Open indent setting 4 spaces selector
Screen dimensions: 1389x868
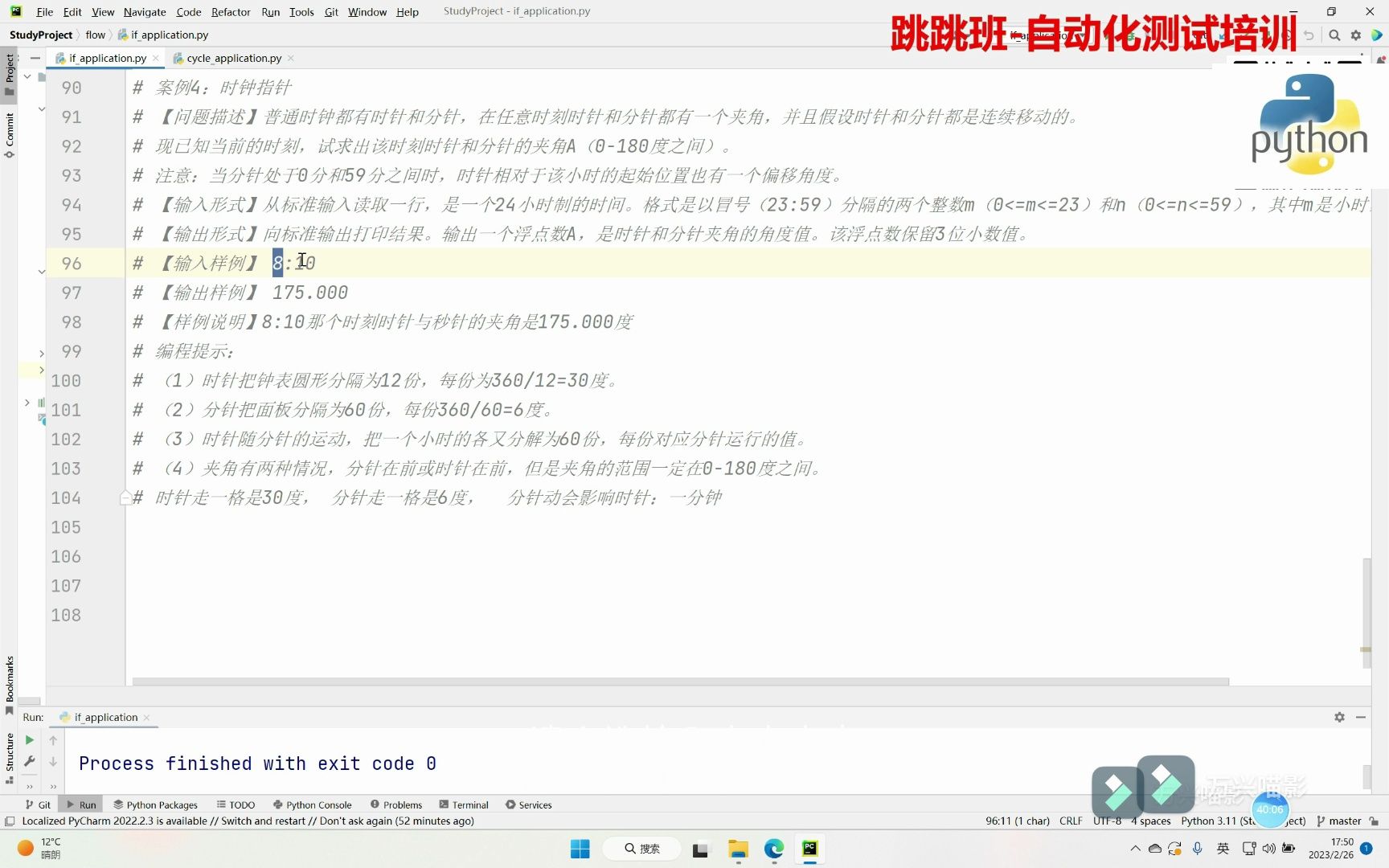tap(1150, 821)
